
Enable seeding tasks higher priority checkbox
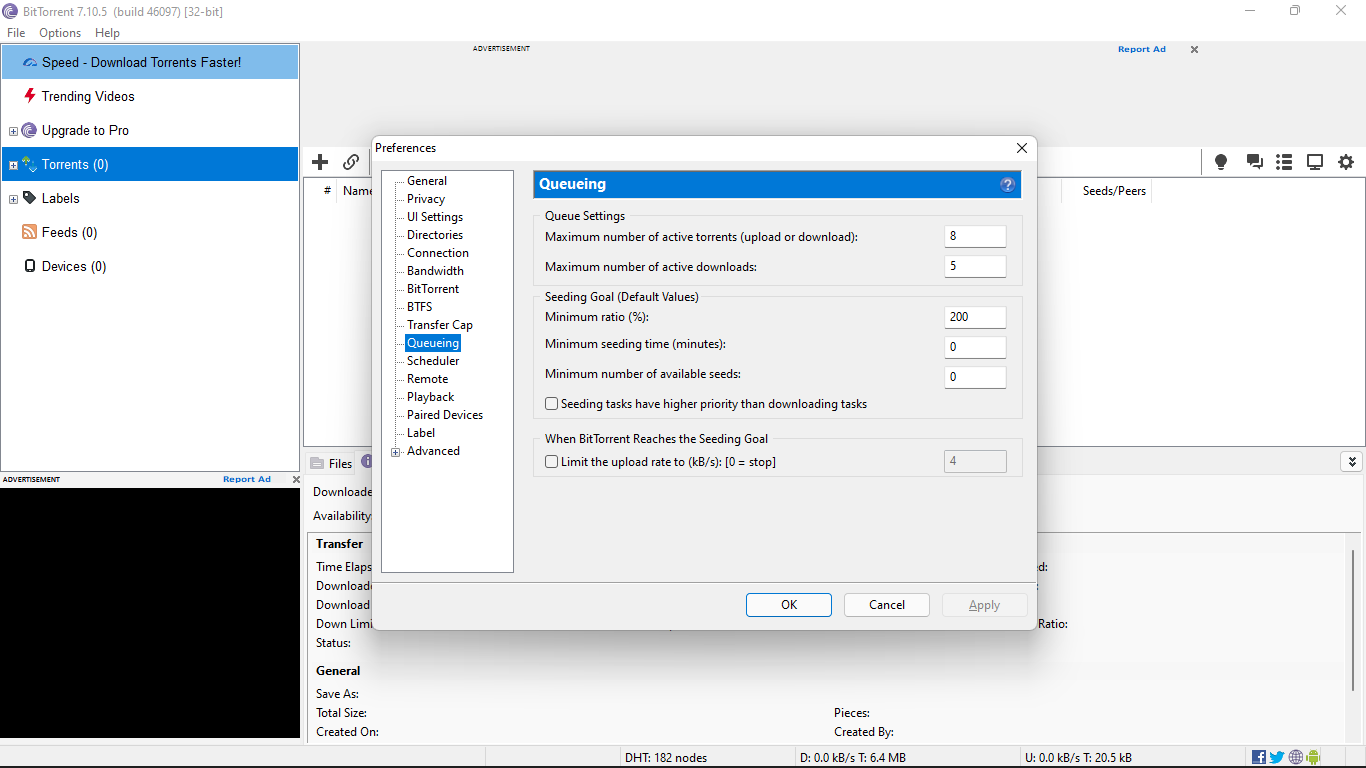coord(552,404)
